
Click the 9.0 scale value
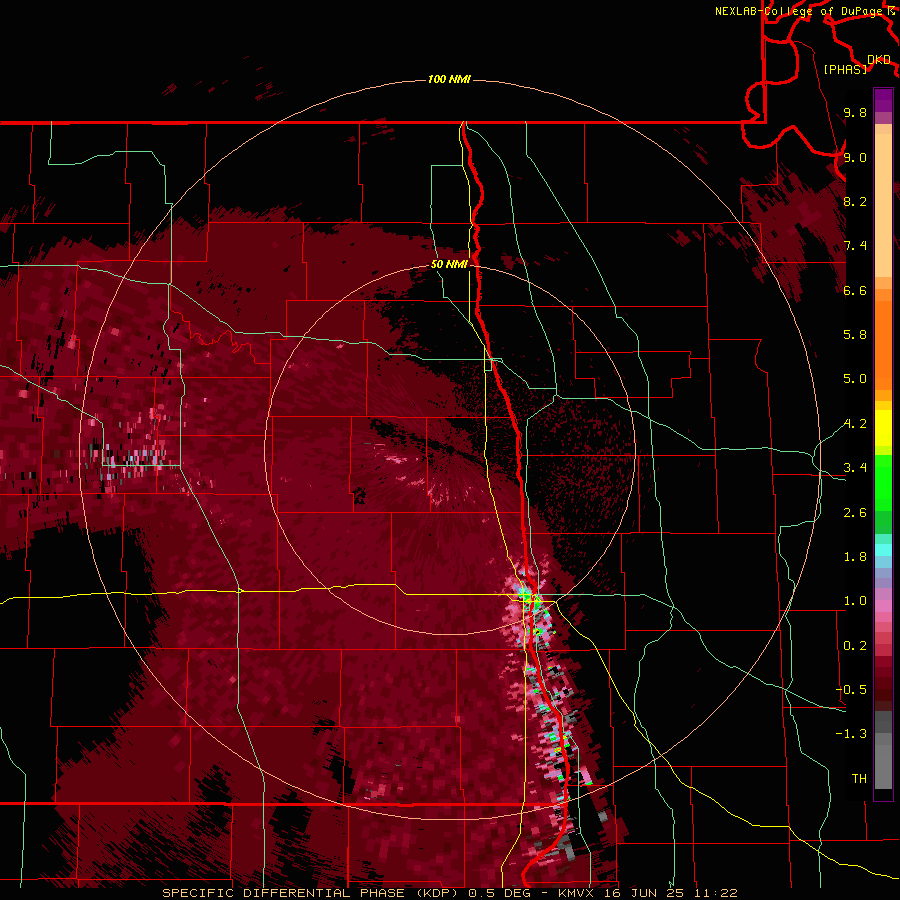(855, 157)
